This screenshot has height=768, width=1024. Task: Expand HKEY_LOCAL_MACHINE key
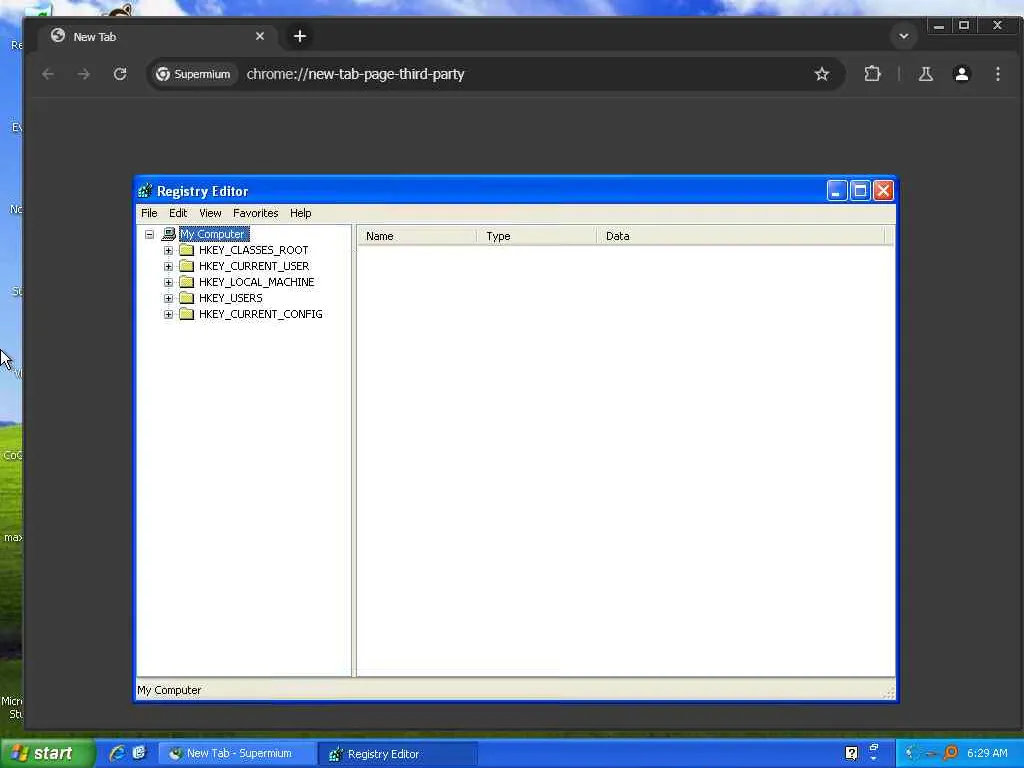(168, 282)
